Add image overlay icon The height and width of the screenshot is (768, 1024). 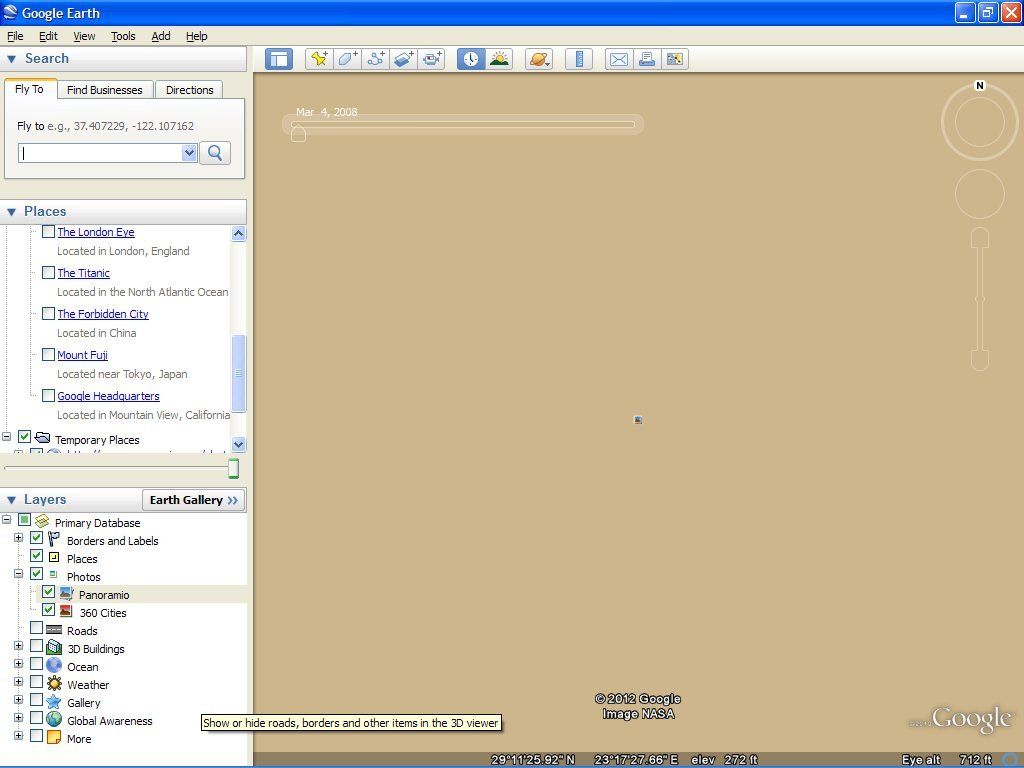pyautogui.click(x=403, y=59)
